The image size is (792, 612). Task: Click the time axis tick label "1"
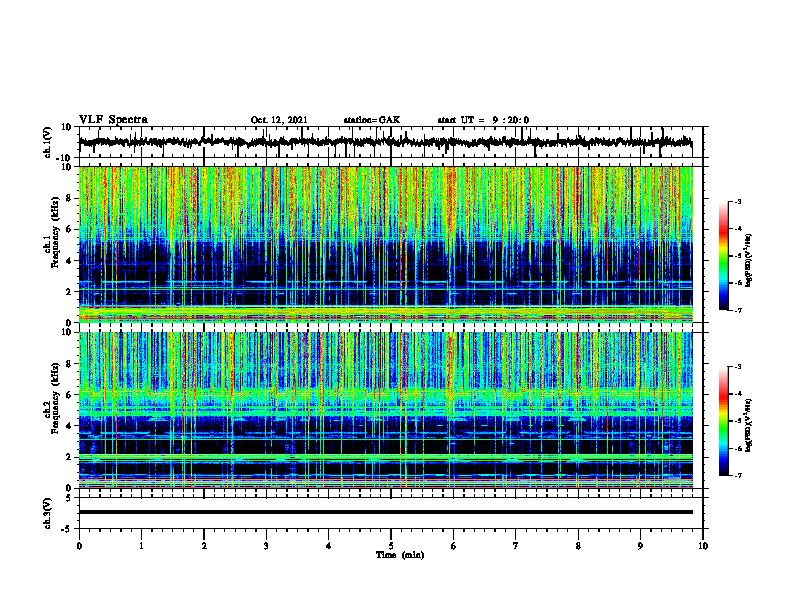141,546
